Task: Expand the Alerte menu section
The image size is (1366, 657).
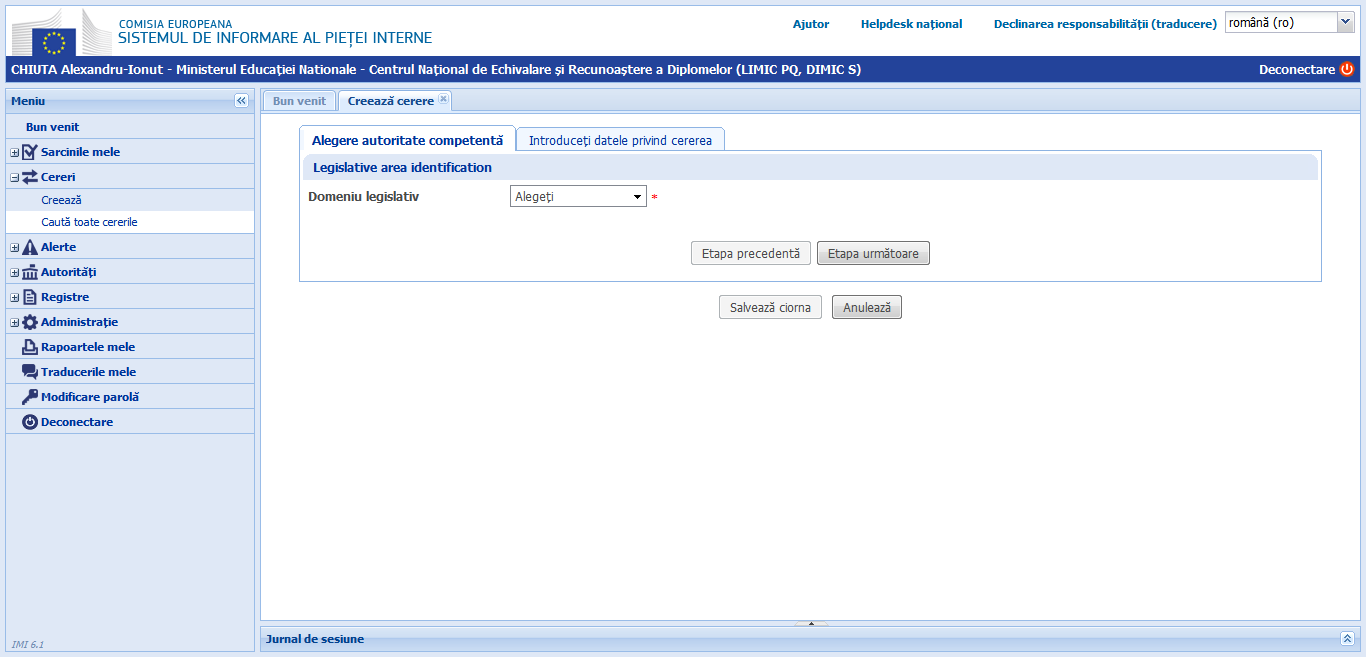Action: pos(15,248)
